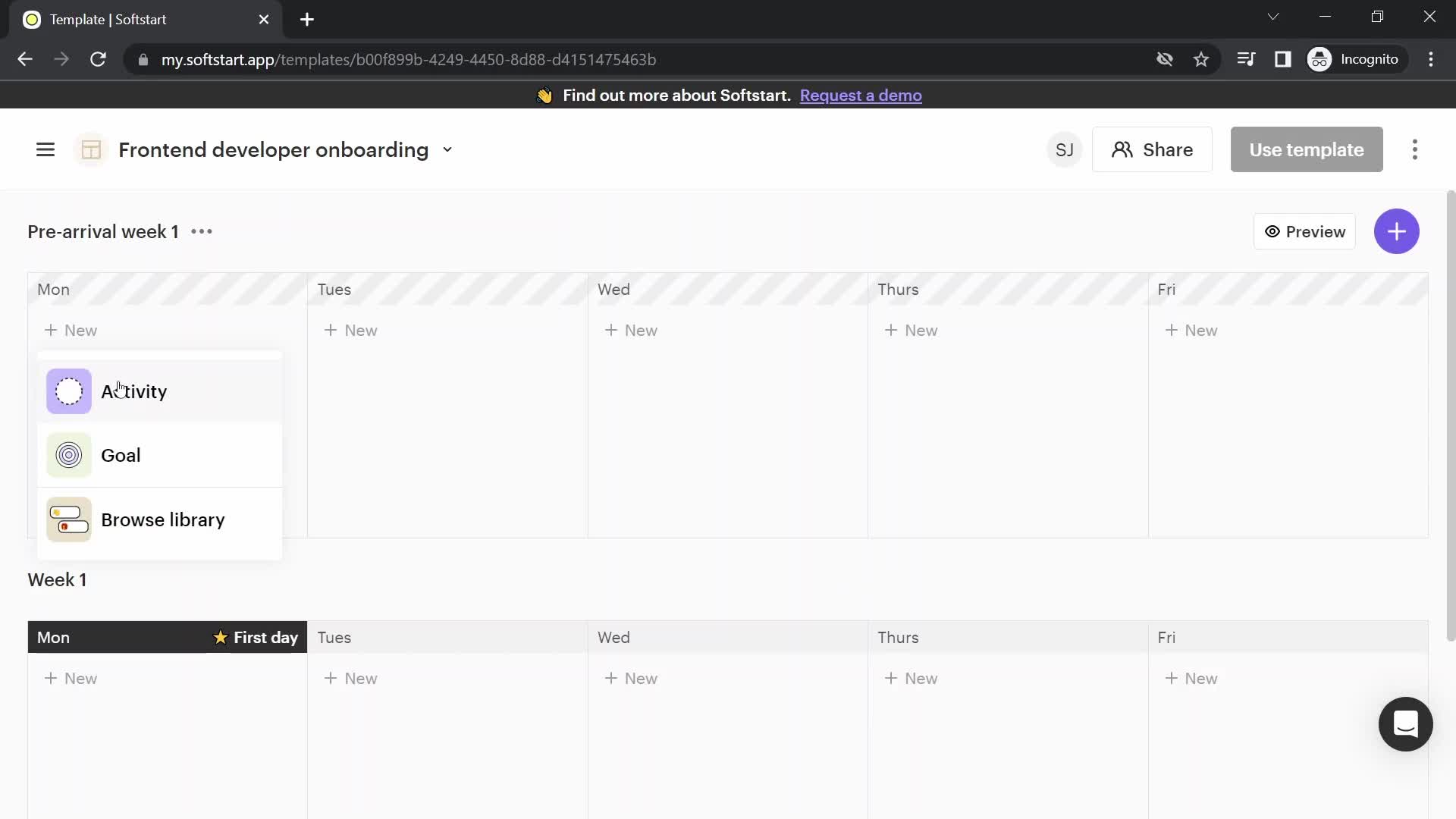Click the Use template button
This screenshot has width=1456, height=819.
point(1306,149)
